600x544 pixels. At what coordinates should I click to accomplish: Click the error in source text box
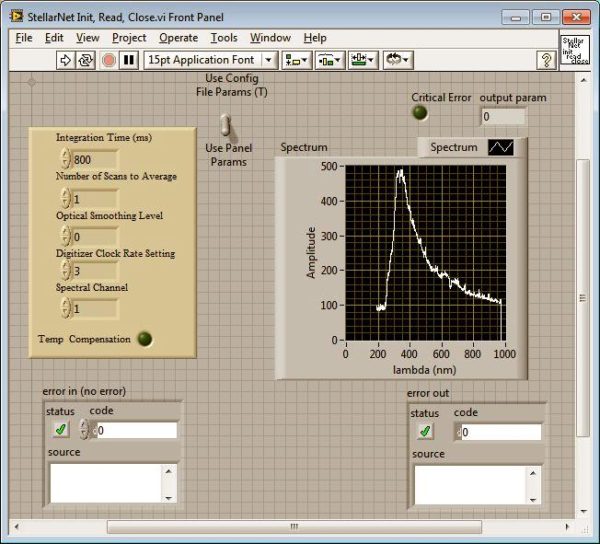(106, 483)
